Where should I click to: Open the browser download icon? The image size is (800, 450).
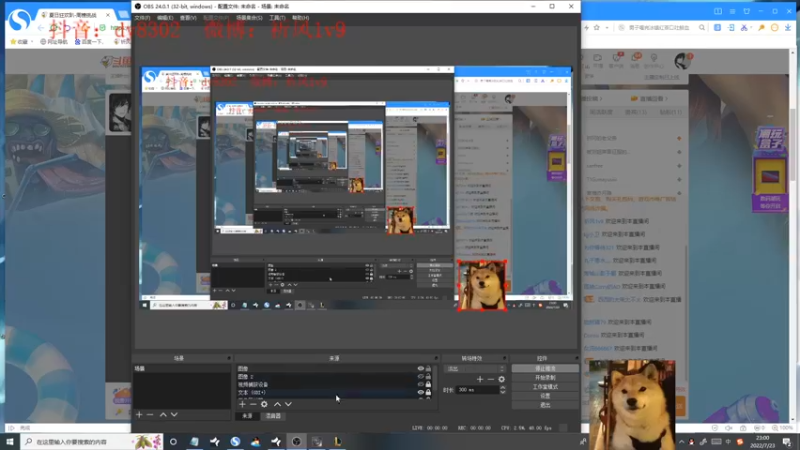coord(788,28)
